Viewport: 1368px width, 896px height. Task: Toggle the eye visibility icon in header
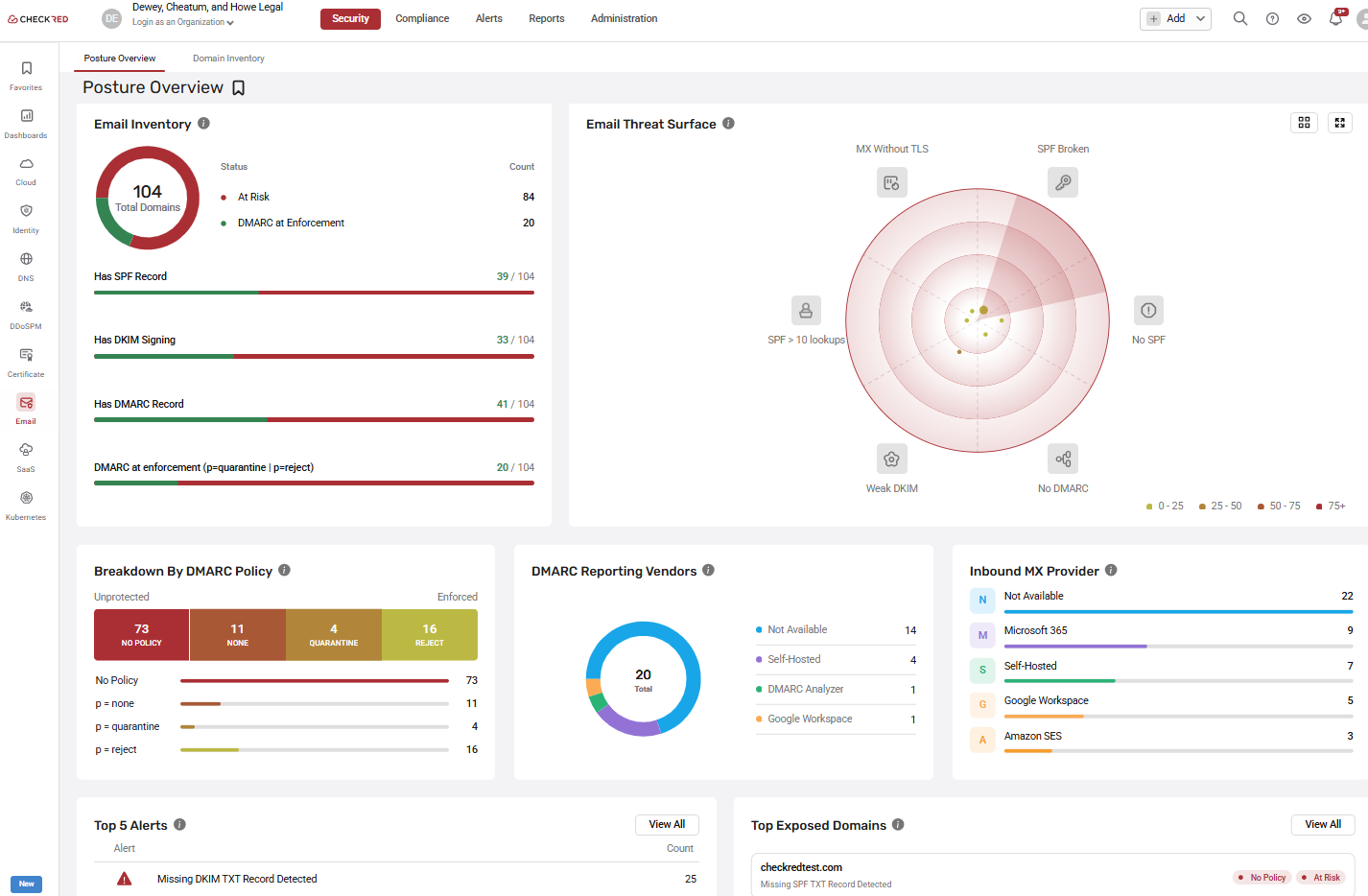pos(1304,18)
